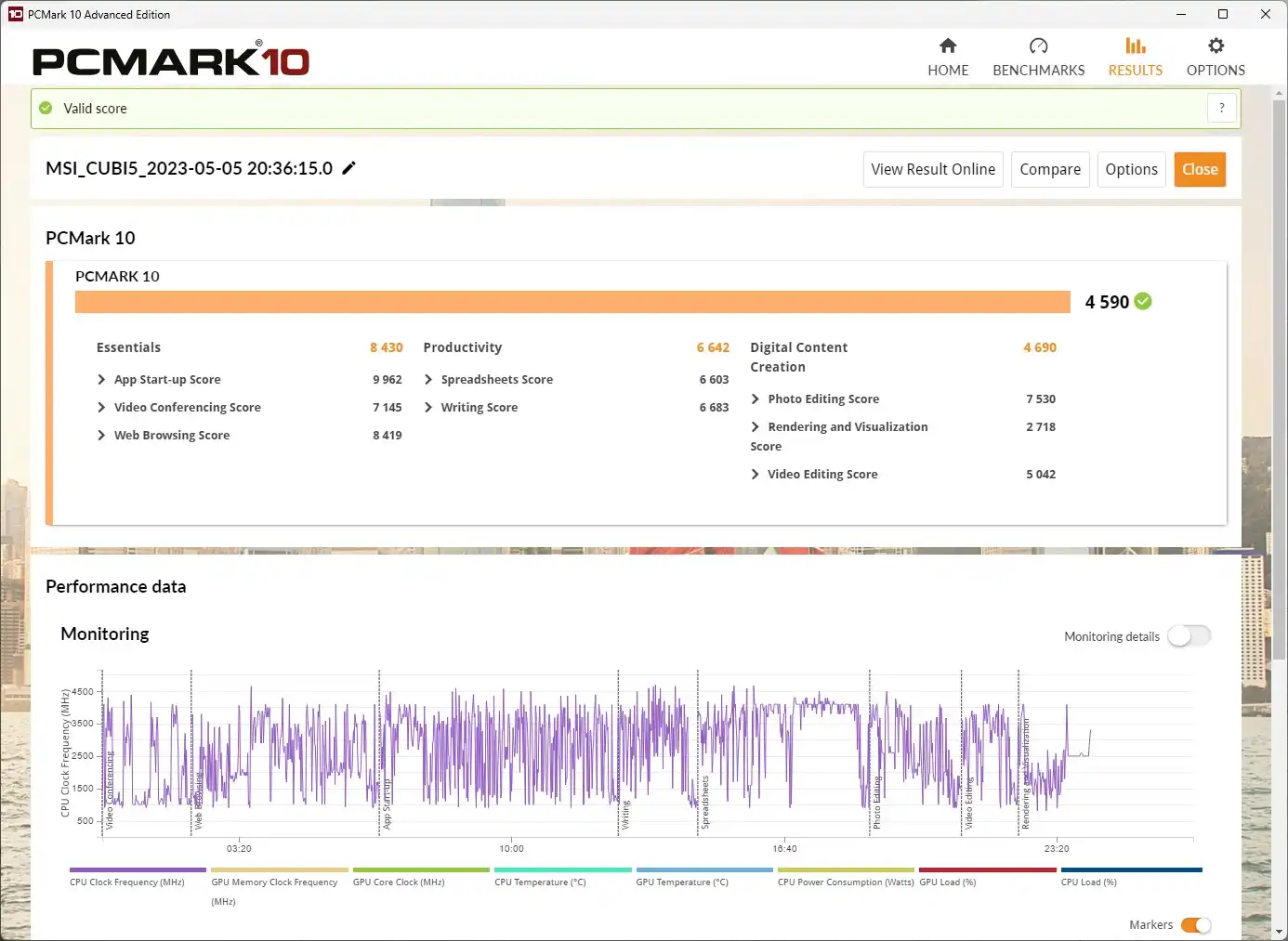Expand Video Conferencing Score details
The height and width of the screenshot is (941, 1288).
(101, 407)
